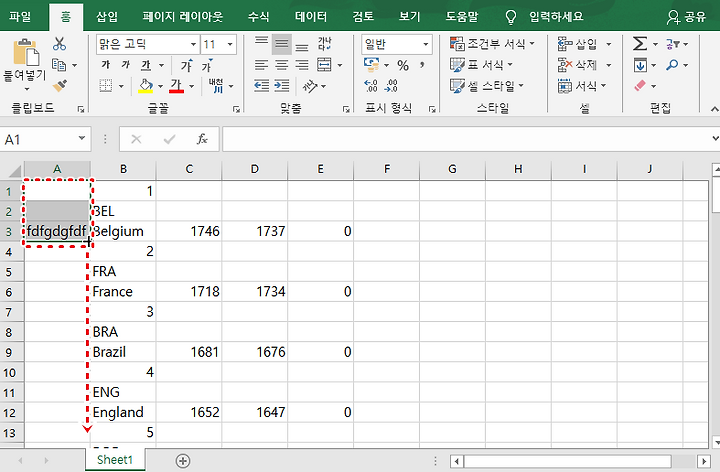Click the Paste clipboard icon
The height and width of the screenshot is (472, 720).
[x=25, y=52]
